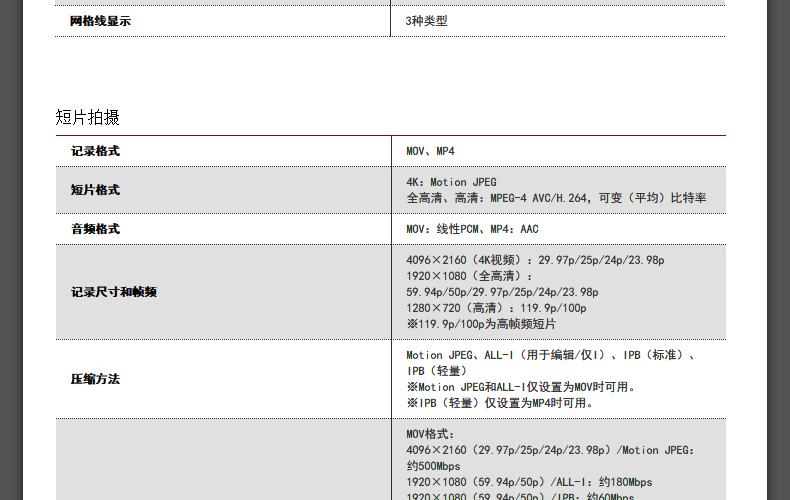Click the note '※IPB (轻量) 仅设置为MP4时可用'
The width and height of the screenshot is (790, 500).
point(500,403)
